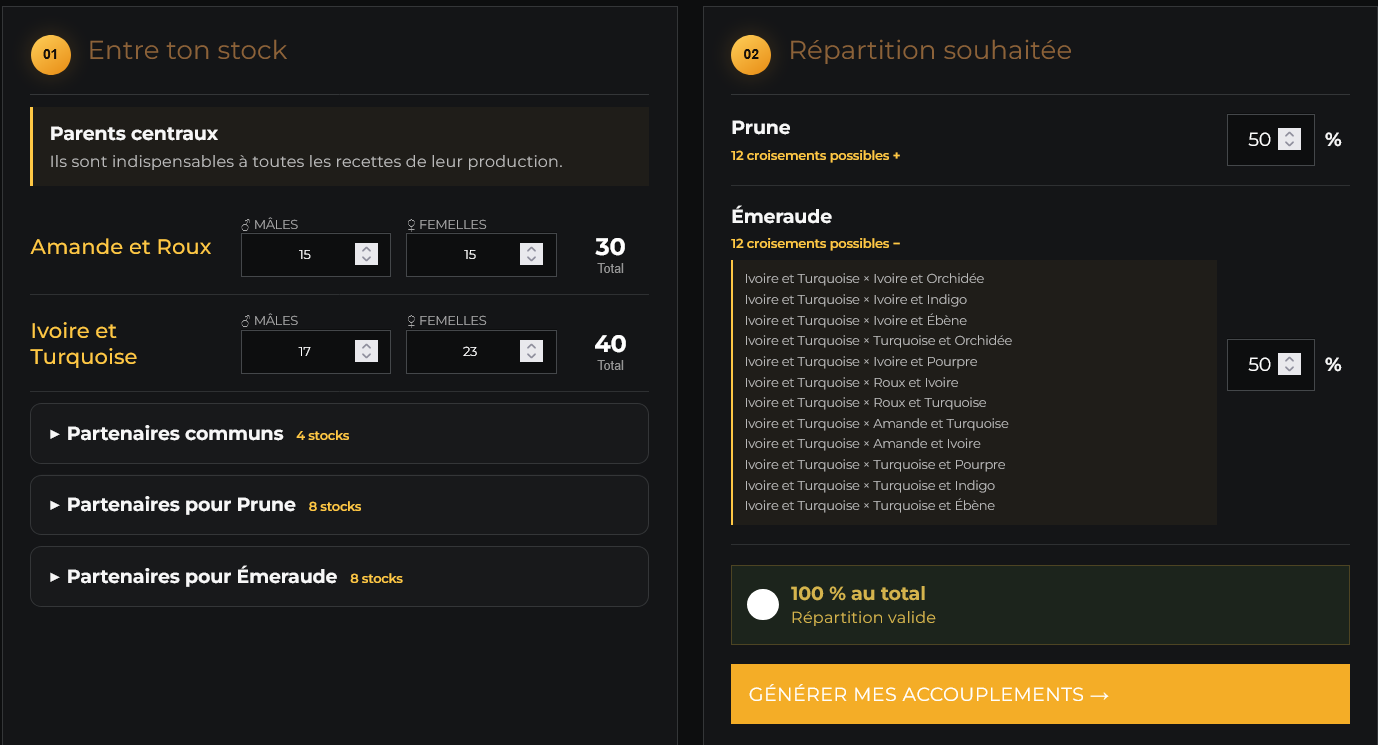Decrease Ivoire et Turquoise mâles with down arrow
1378x745 pixels.
click(366, 357)
